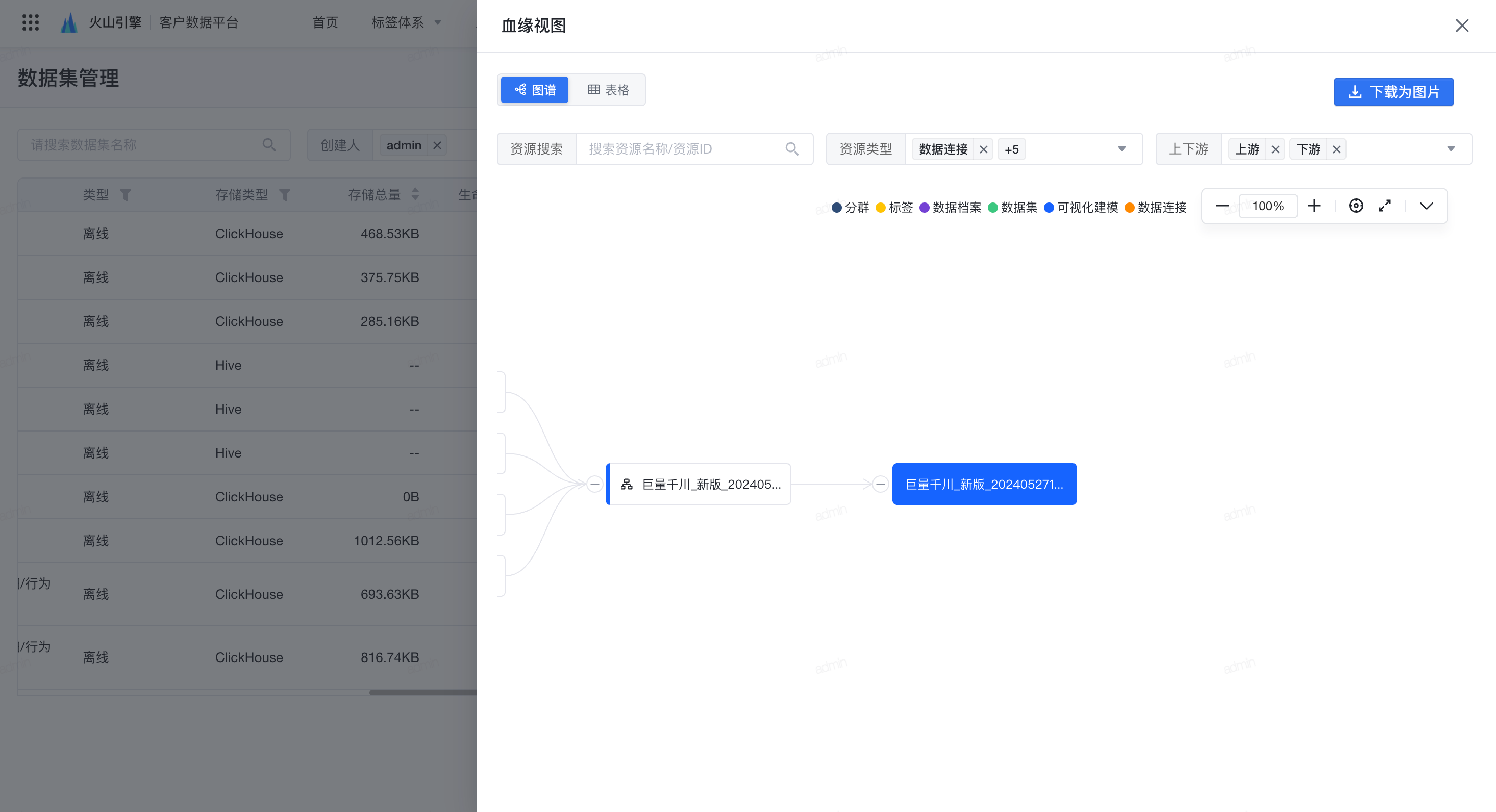Collapse upstream of the blue 巨量千川 node

pos(881,484)
